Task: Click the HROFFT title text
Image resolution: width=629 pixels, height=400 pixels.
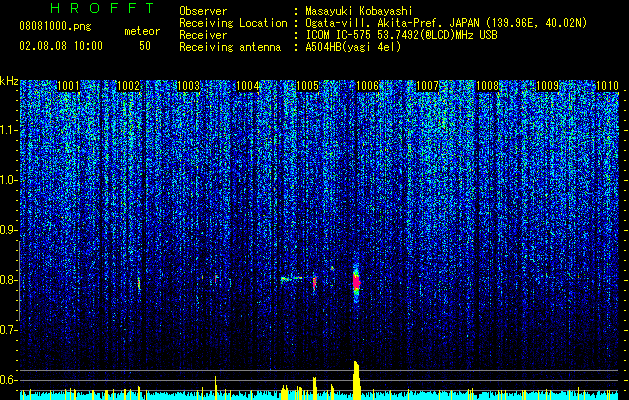Action: click(x=102, y=8)
